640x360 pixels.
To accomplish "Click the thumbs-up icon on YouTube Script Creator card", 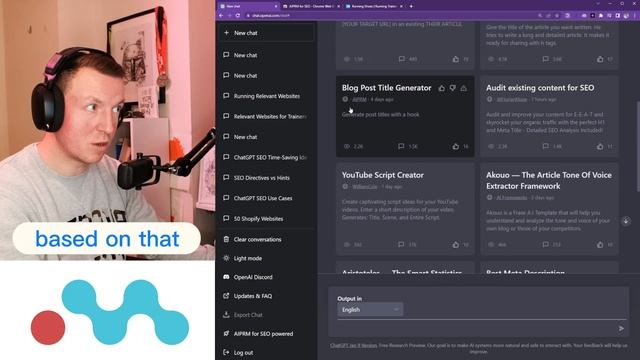I will 456,244.
